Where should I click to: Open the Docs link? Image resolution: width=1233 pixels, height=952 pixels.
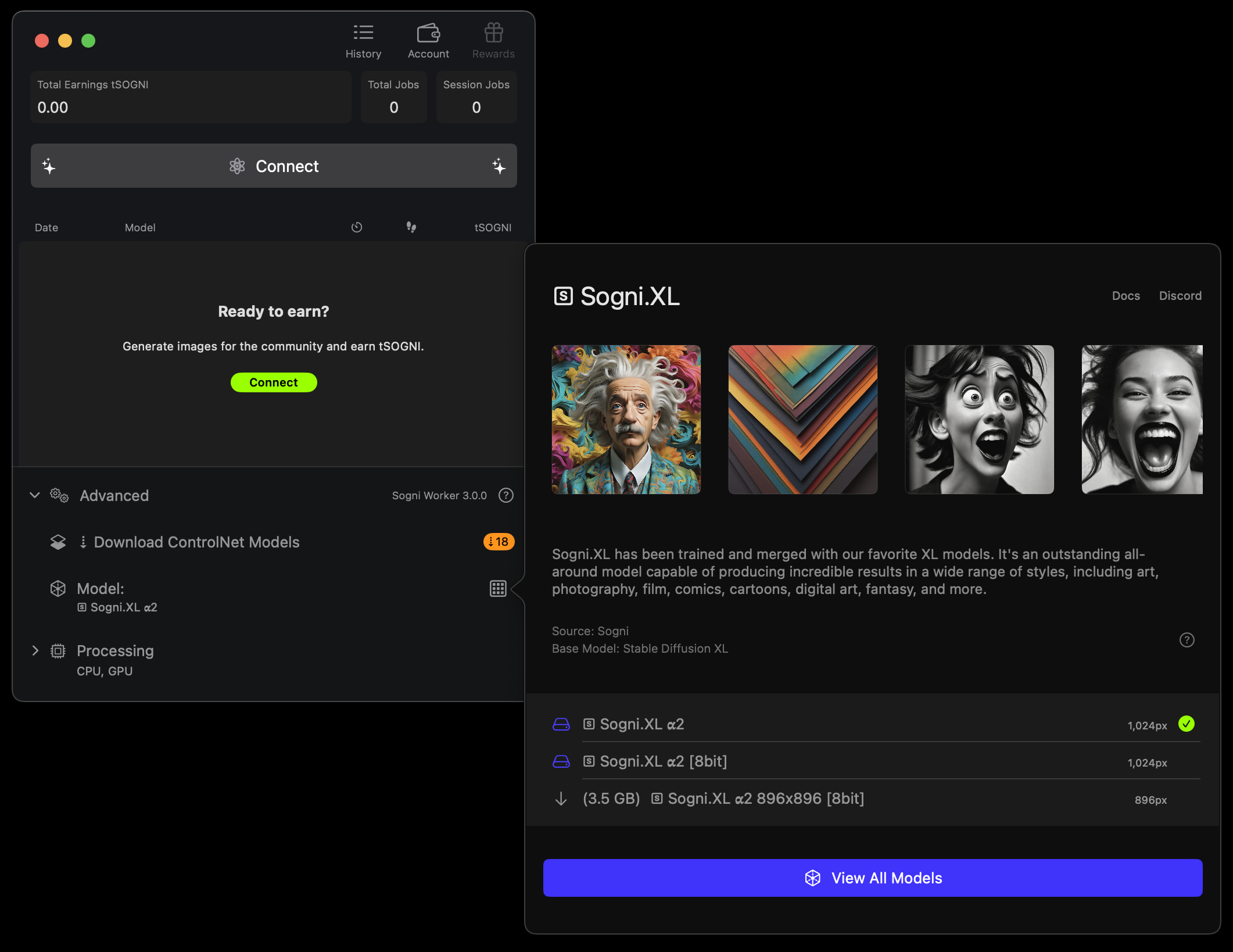pos(1126,296)
